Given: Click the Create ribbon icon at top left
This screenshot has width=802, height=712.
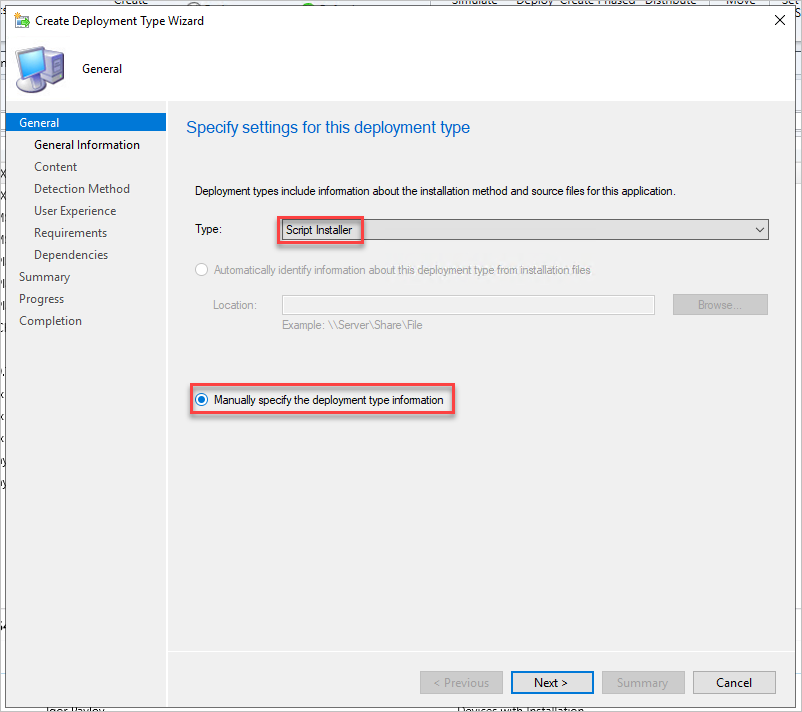Looking at the screenshot, I should (130, 3).
